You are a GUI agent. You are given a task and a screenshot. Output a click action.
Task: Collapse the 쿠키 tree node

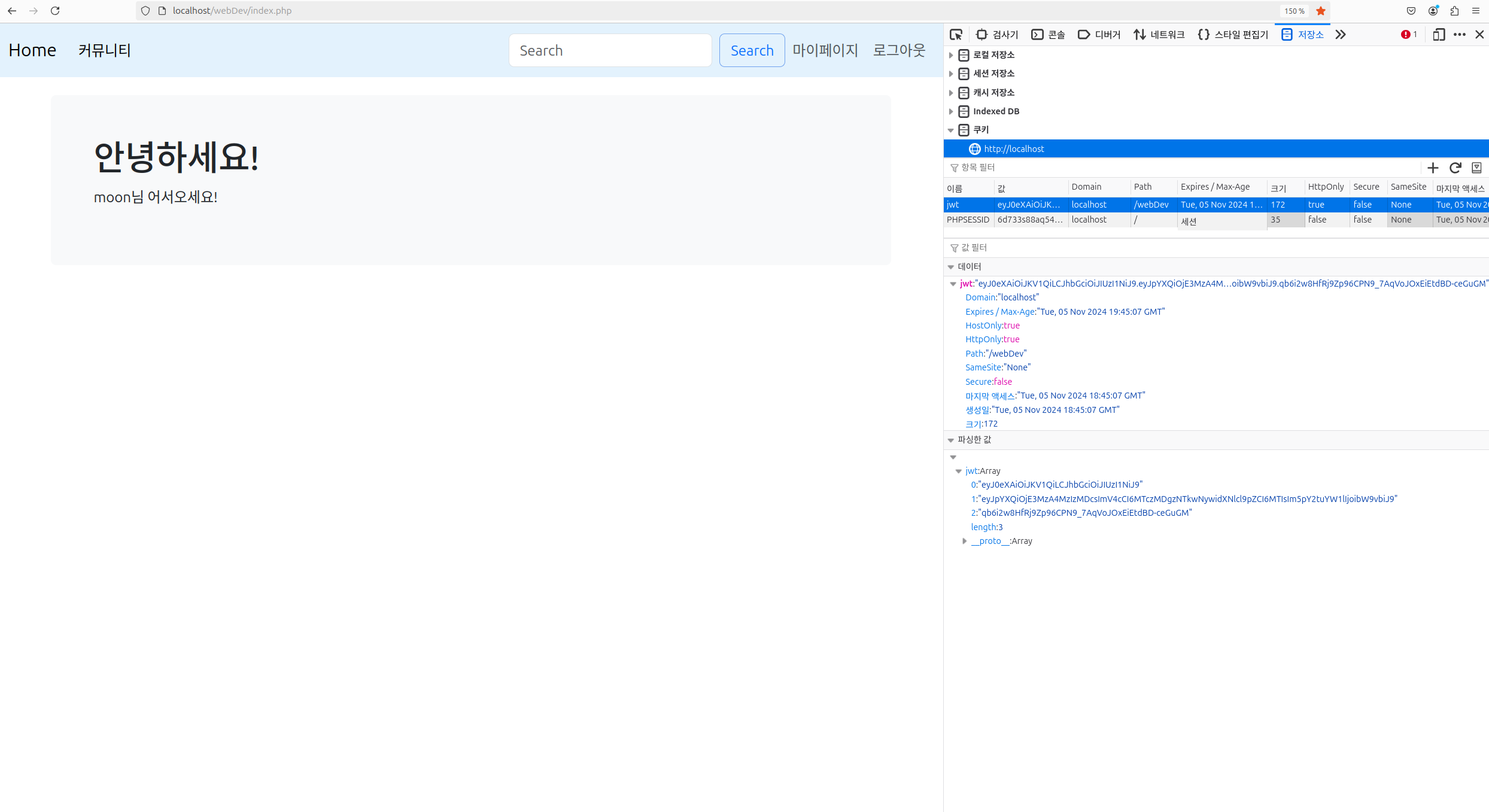point(950,130)
